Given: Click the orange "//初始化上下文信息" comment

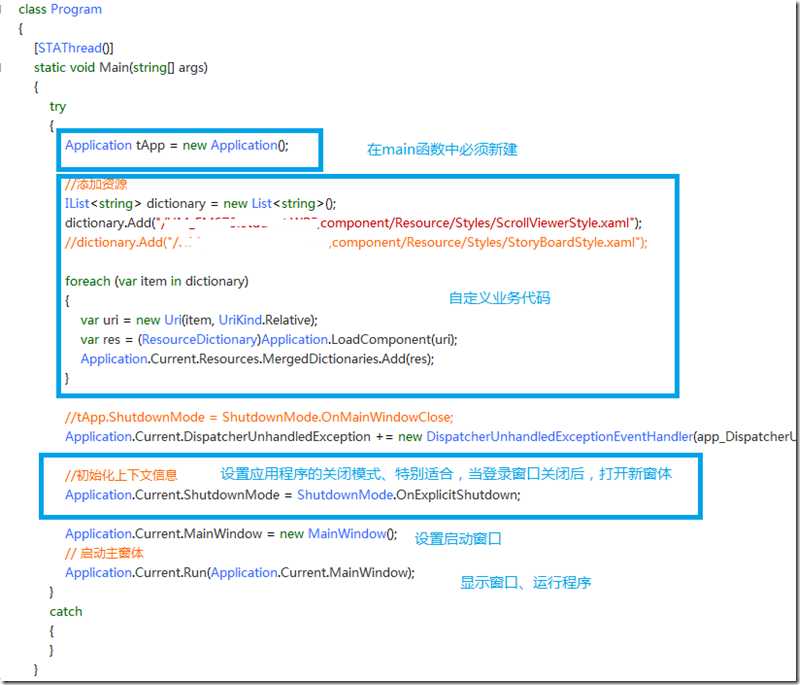Looking at the screenshot, I should pos(121,475).
